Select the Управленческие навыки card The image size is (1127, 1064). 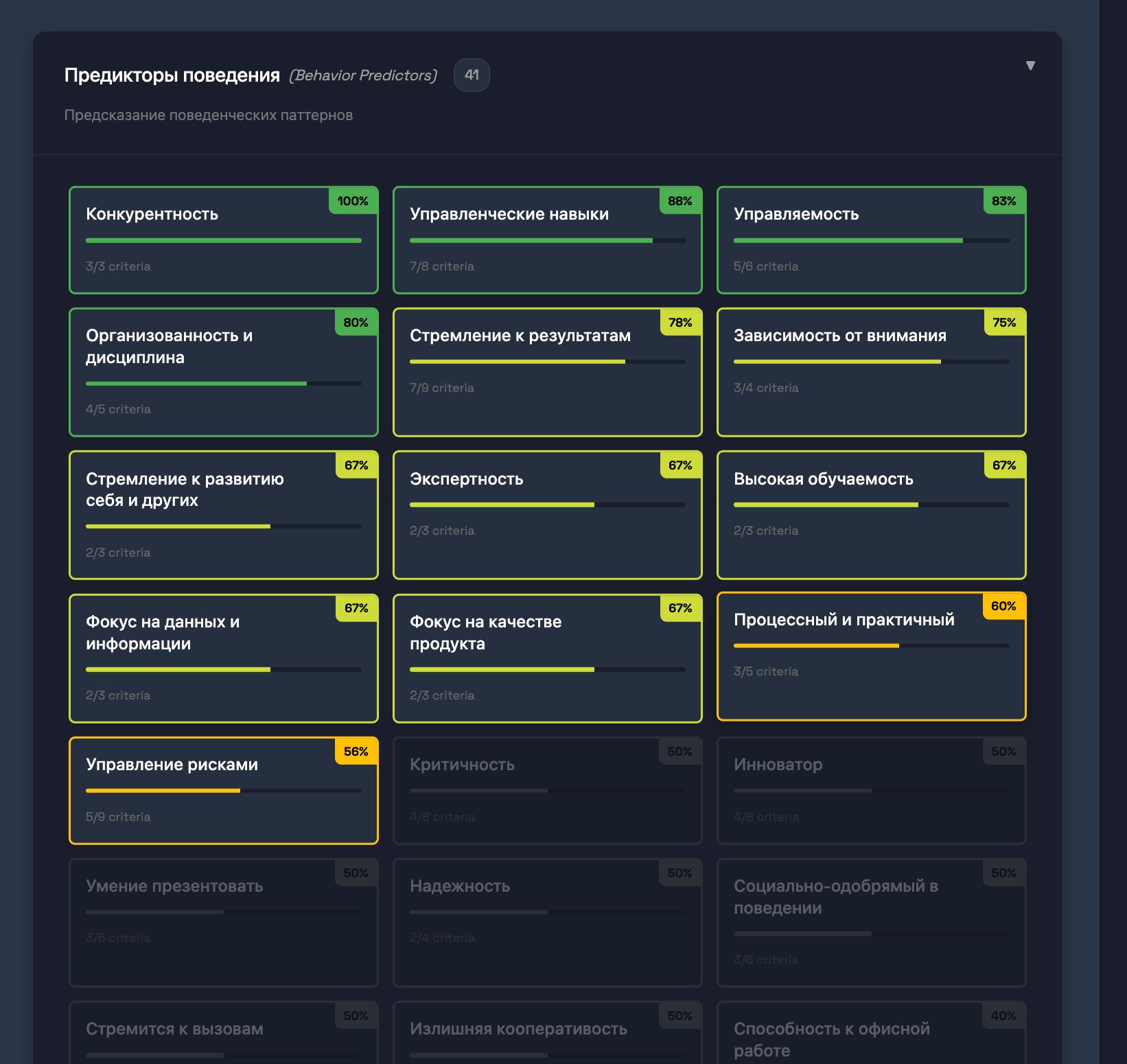tap(547, 240)
